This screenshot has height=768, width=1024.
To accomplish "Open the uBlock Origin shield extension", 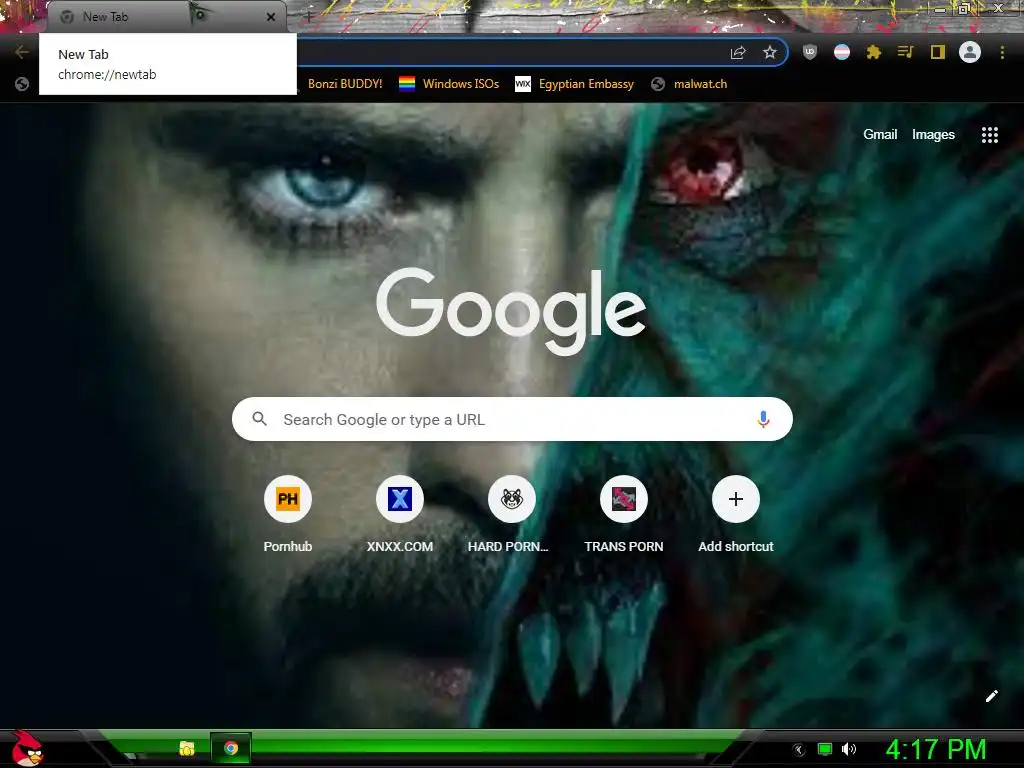I will coord(810,52).
